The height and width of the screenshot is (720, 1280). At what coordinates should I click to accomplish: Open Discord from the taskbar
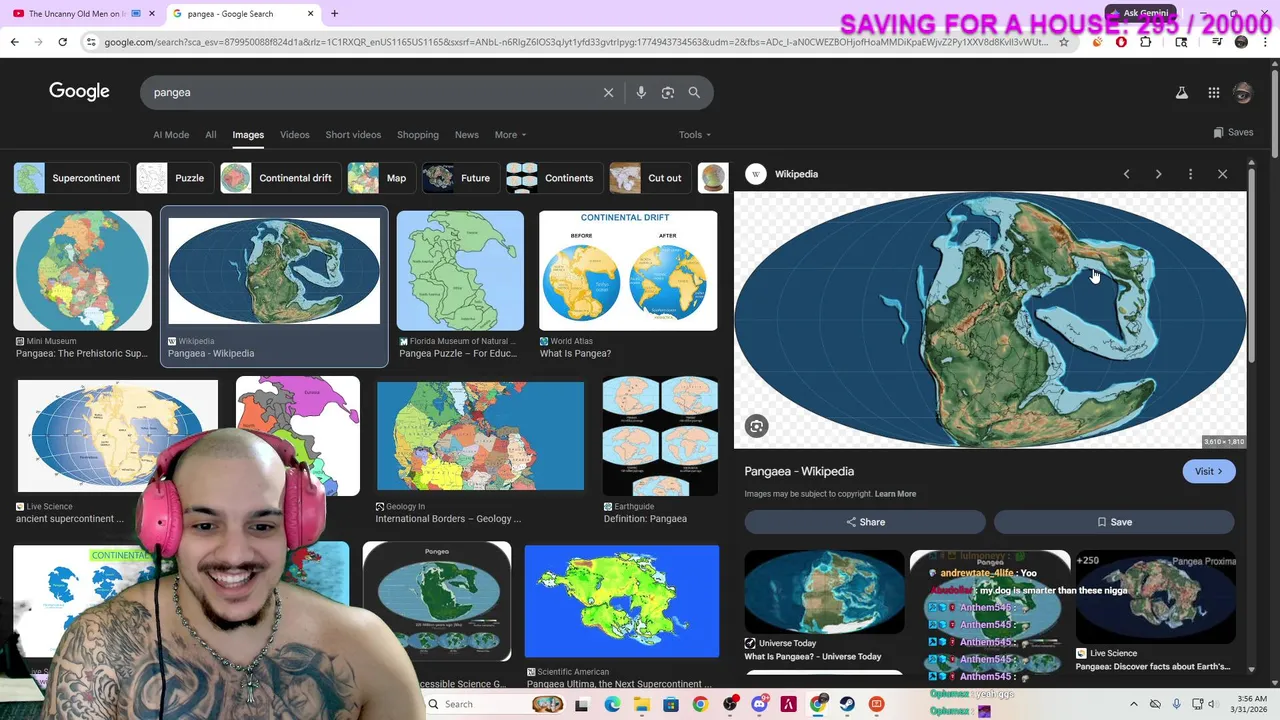pos(759,704)
